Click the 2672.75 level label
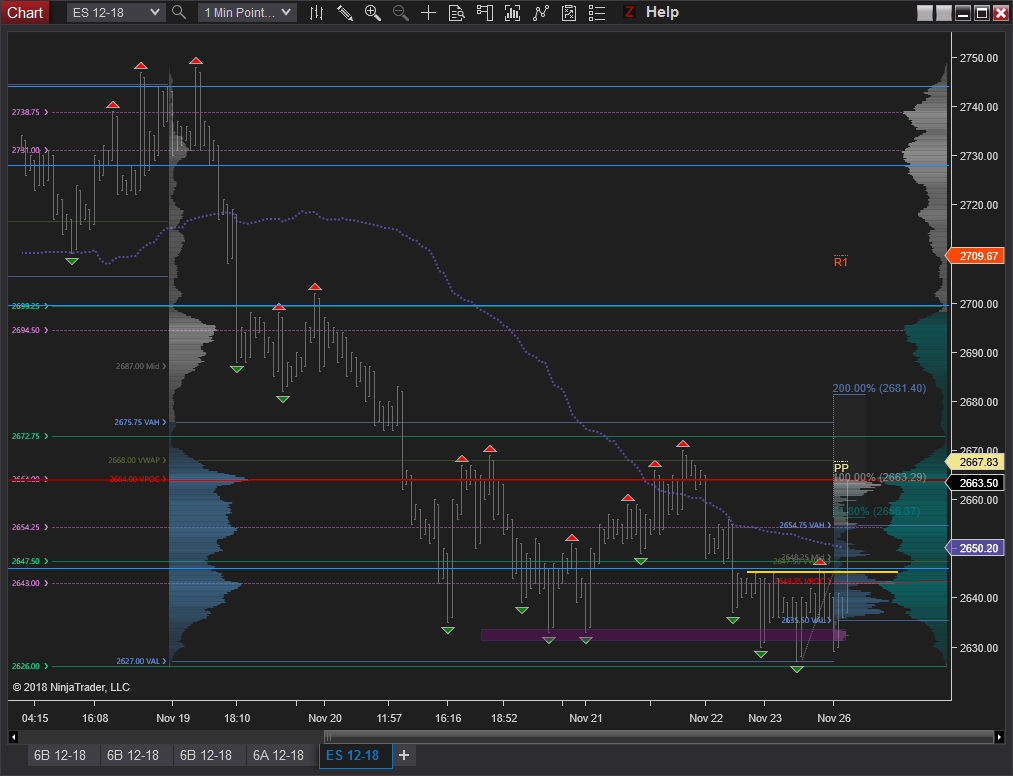The height and width of the screenshot is (776, 1013). click(x=30, y=437)
